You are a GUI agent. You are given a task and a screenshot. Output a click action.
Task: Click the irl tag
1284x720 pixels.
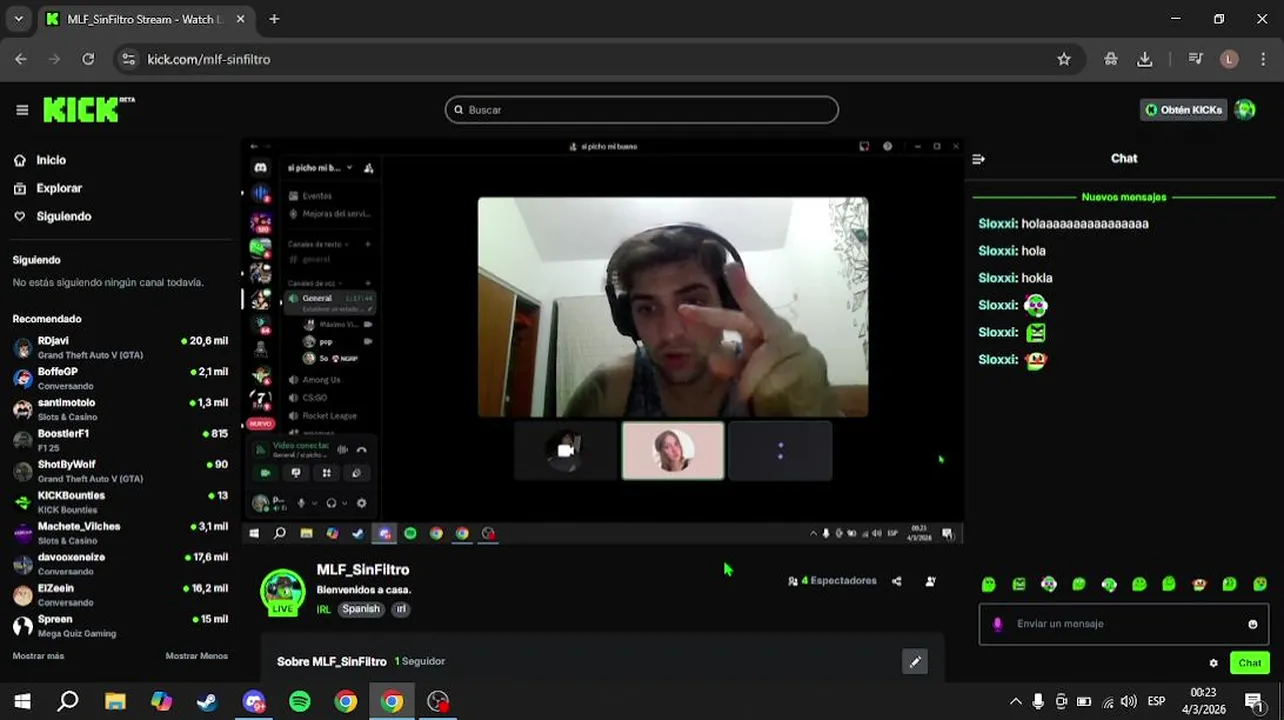pyautogui.click(x=401, y=609)
